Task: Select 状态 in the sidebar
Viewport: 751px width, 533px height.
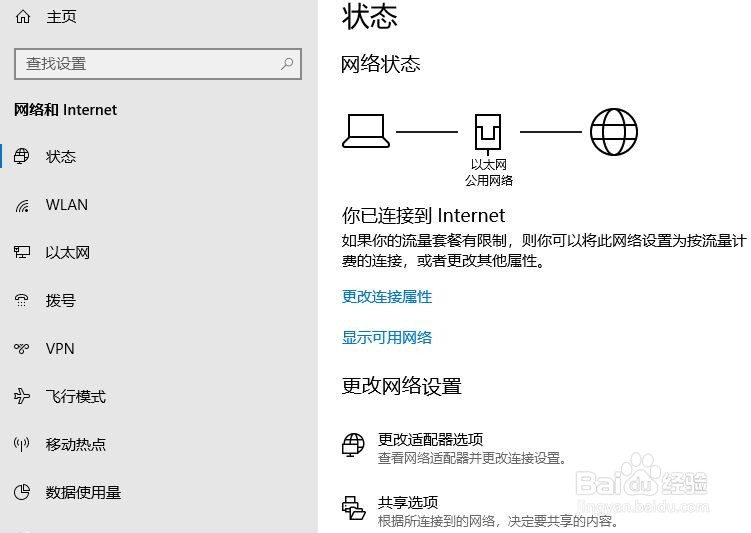Action: tap(61, 157)
